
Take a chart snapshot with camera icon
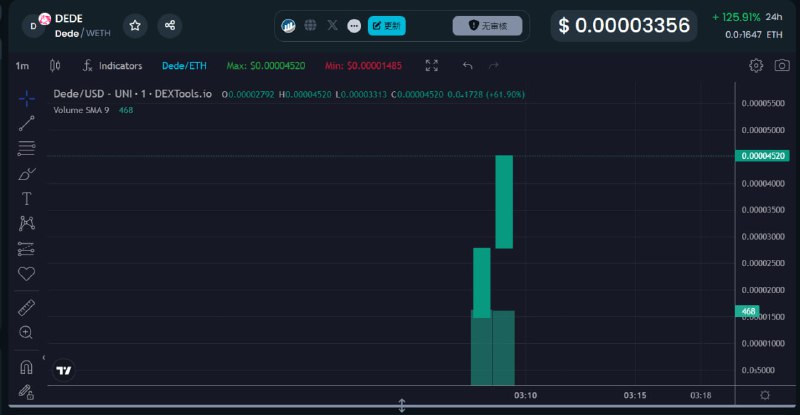point(782,66)
